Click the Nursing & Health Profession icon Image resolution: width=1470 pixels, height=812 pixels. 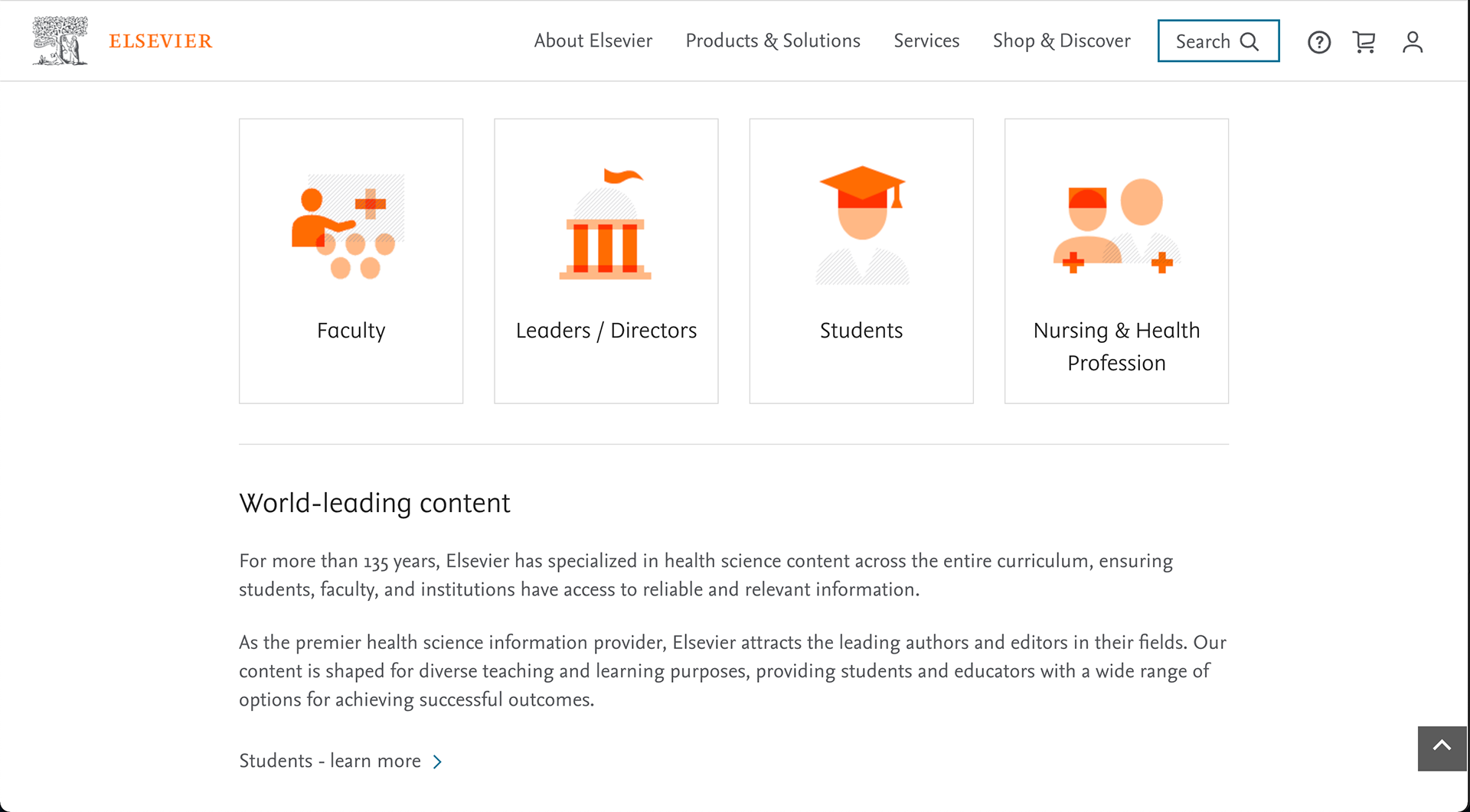coord(1116,226)
